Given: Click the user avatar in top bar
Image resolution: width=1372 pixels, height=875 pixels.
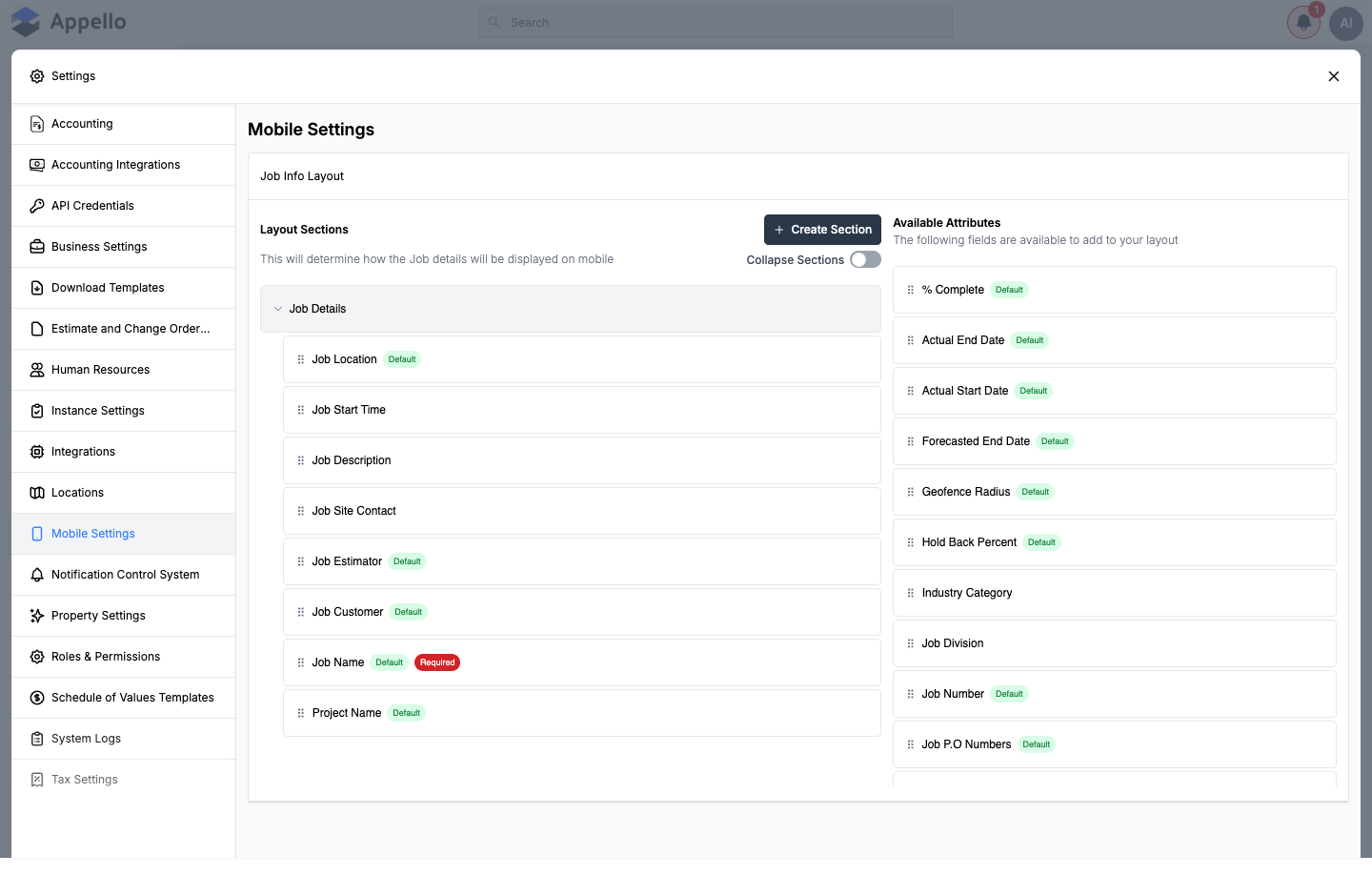Looking at the screenshot, I should (1346, 23).
